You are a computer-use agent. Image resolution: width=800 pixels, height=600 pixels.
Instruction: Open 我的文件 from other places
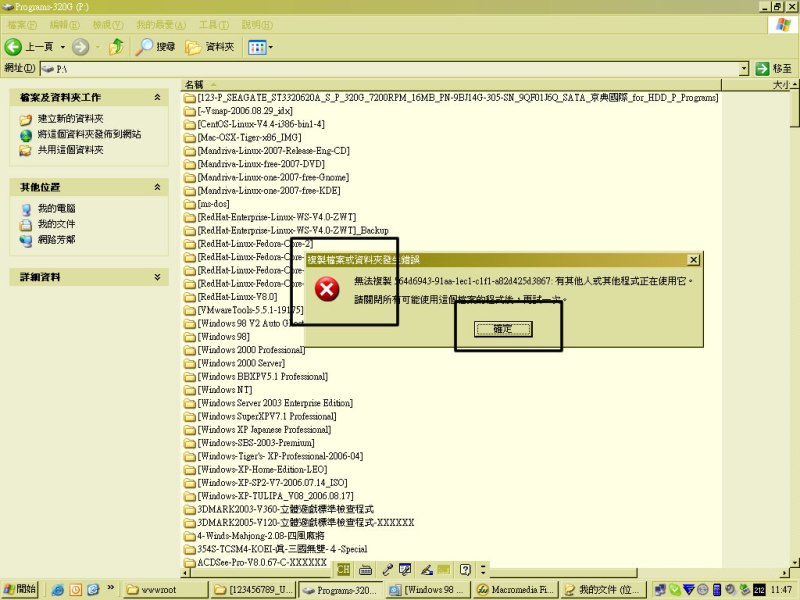tap(56, 223)
